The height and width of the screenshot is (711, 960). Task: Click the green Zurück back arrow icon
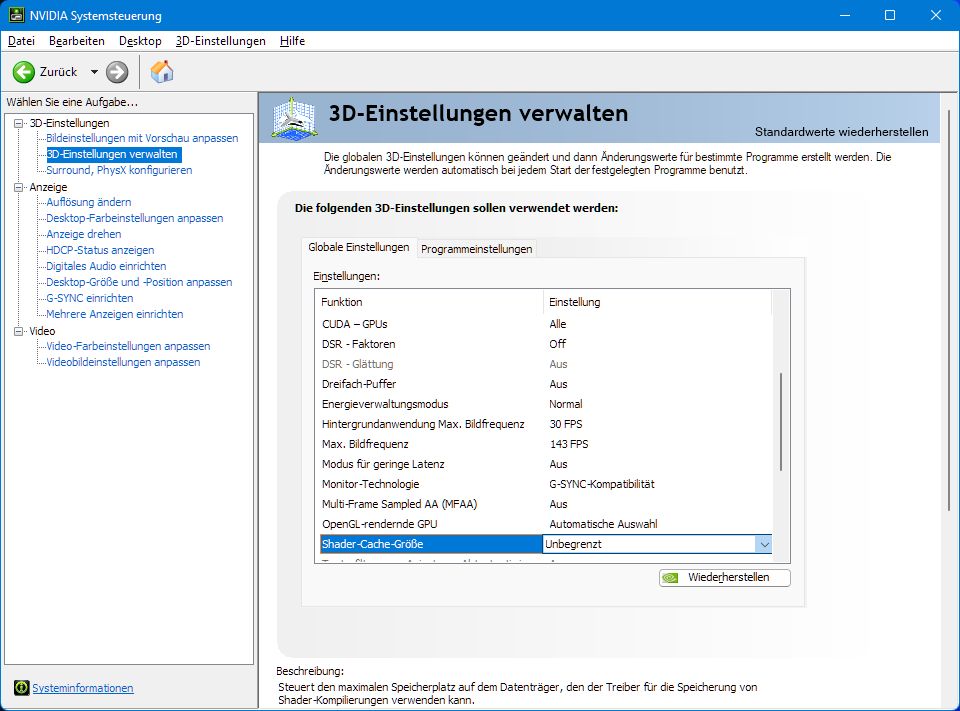coord(24,72)
